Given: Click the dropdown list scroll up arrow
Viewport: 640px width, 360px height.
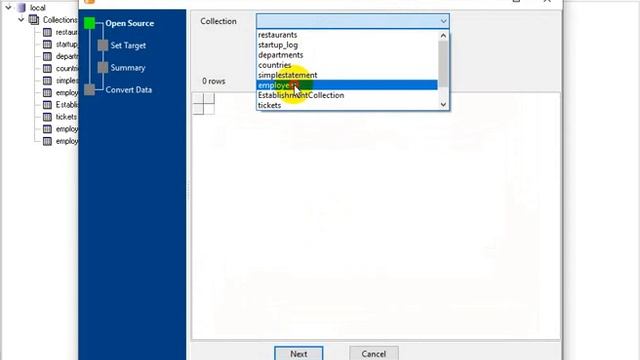Looking at the screenshot, I should point(443,36).
